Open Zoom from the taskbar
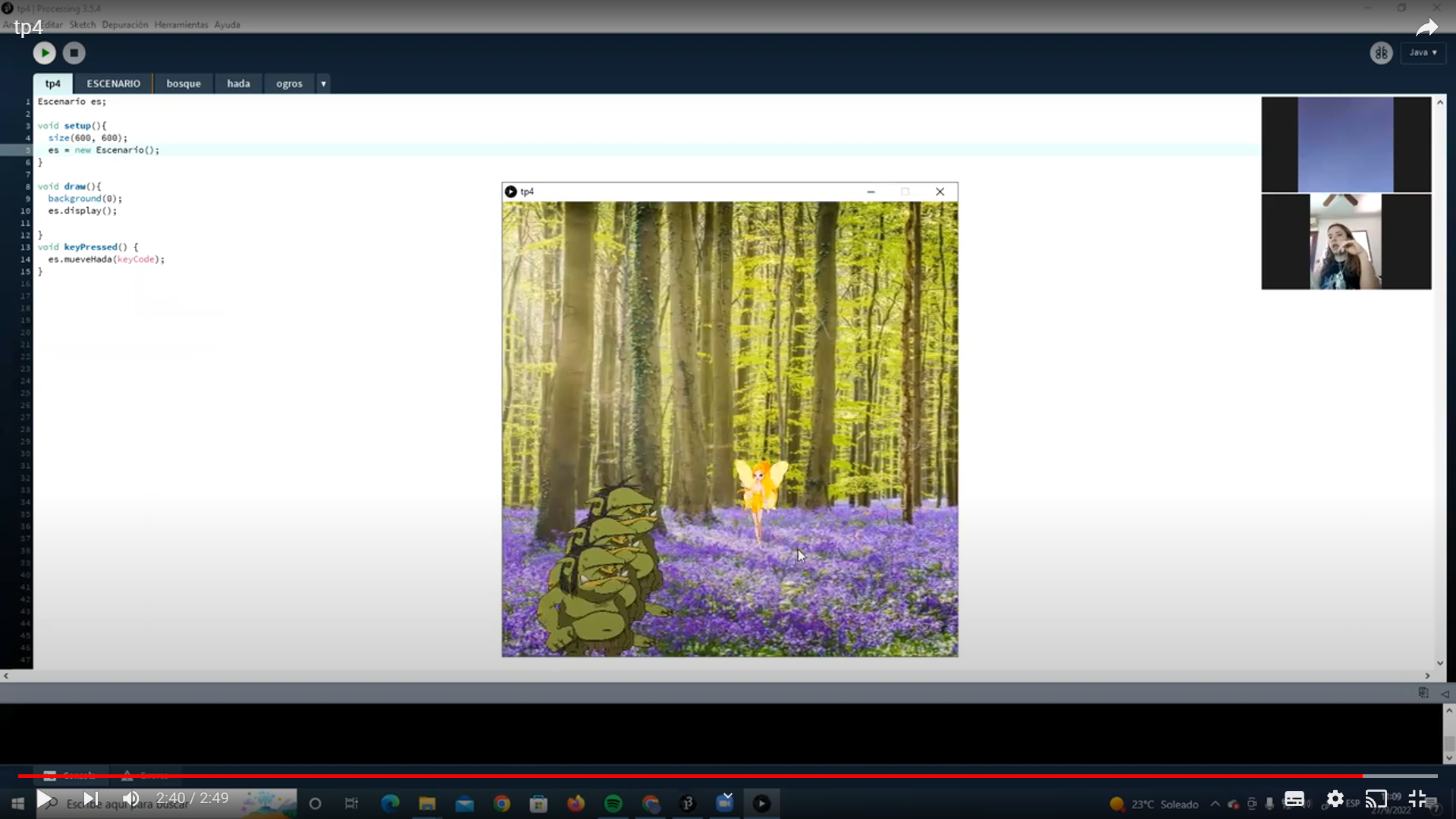This screenshot has height=819, width=1456. 725,803
